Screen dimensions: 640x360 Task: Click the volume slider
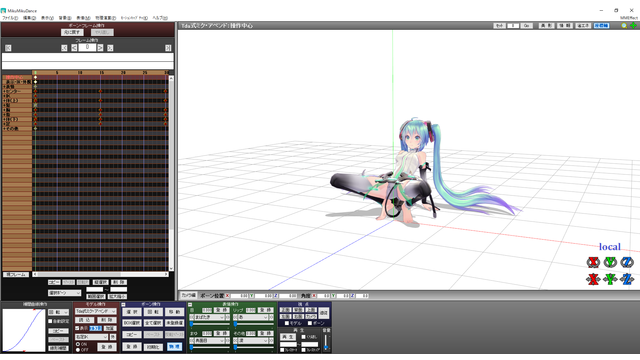click(x=326, y=342)
